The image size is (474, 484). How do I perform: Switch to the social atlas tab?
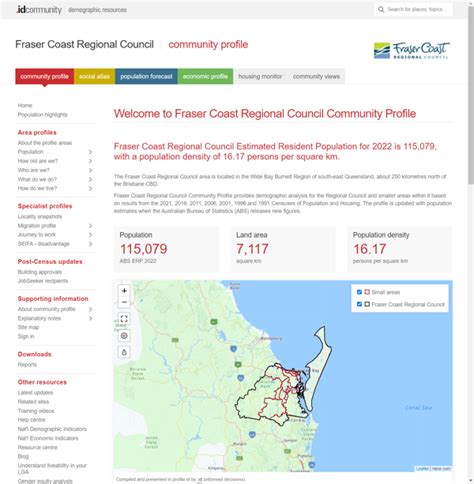(94, 76)
